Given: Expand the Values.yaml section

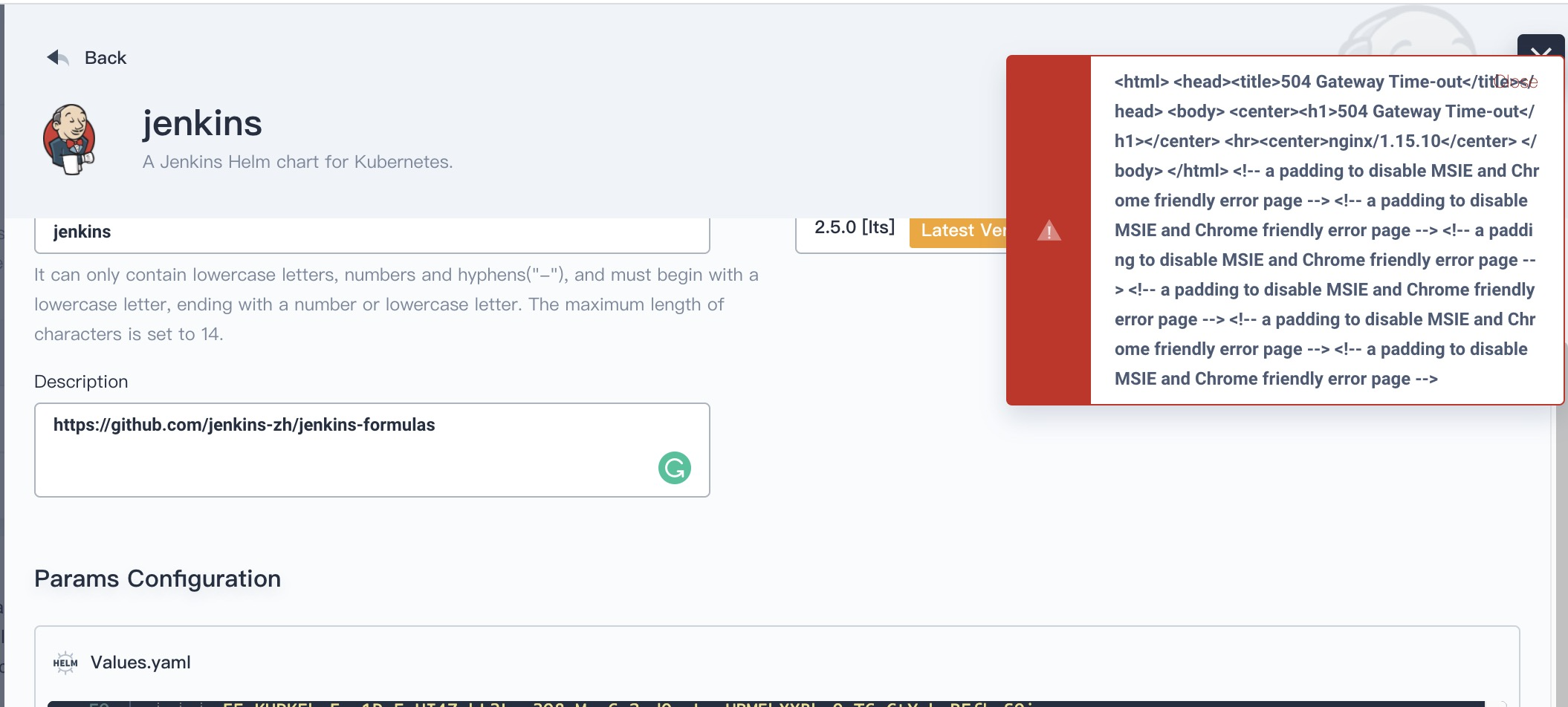Looking at the screenshot, I should click(x=140, y=662).
